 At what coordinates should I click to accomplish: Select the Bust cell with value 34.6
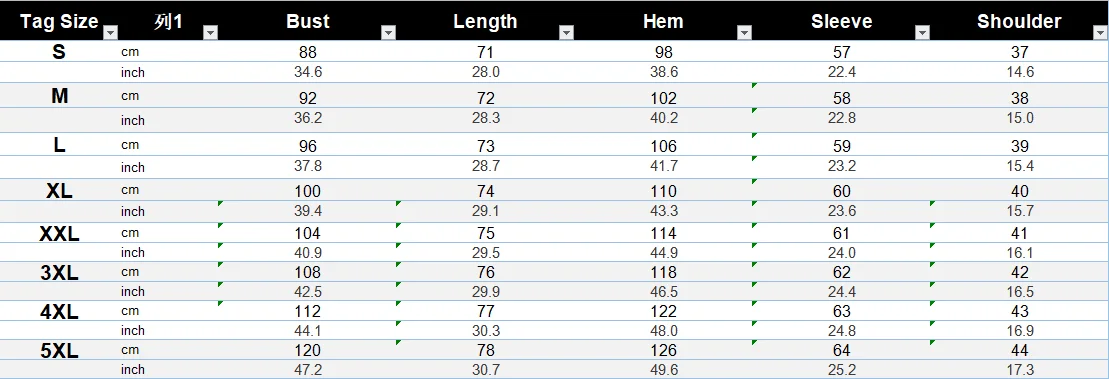308,72
